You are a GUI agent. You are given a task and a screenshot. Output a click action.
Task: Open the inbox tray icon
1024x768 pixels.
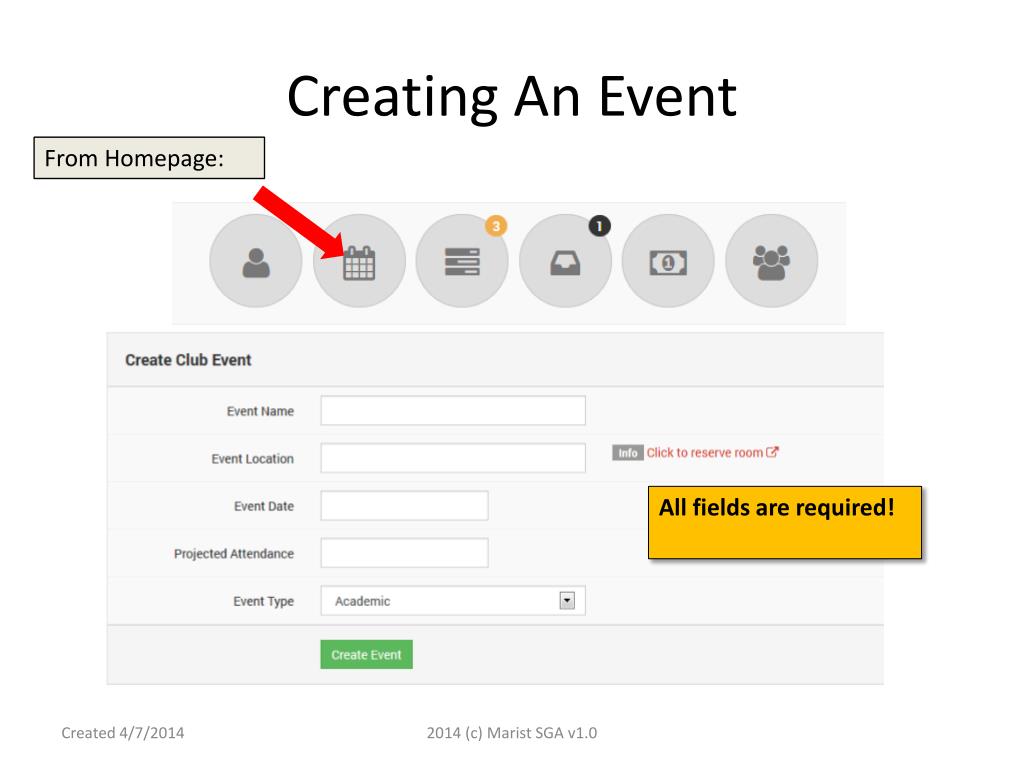pyautogui.click(x=566, y=261)
